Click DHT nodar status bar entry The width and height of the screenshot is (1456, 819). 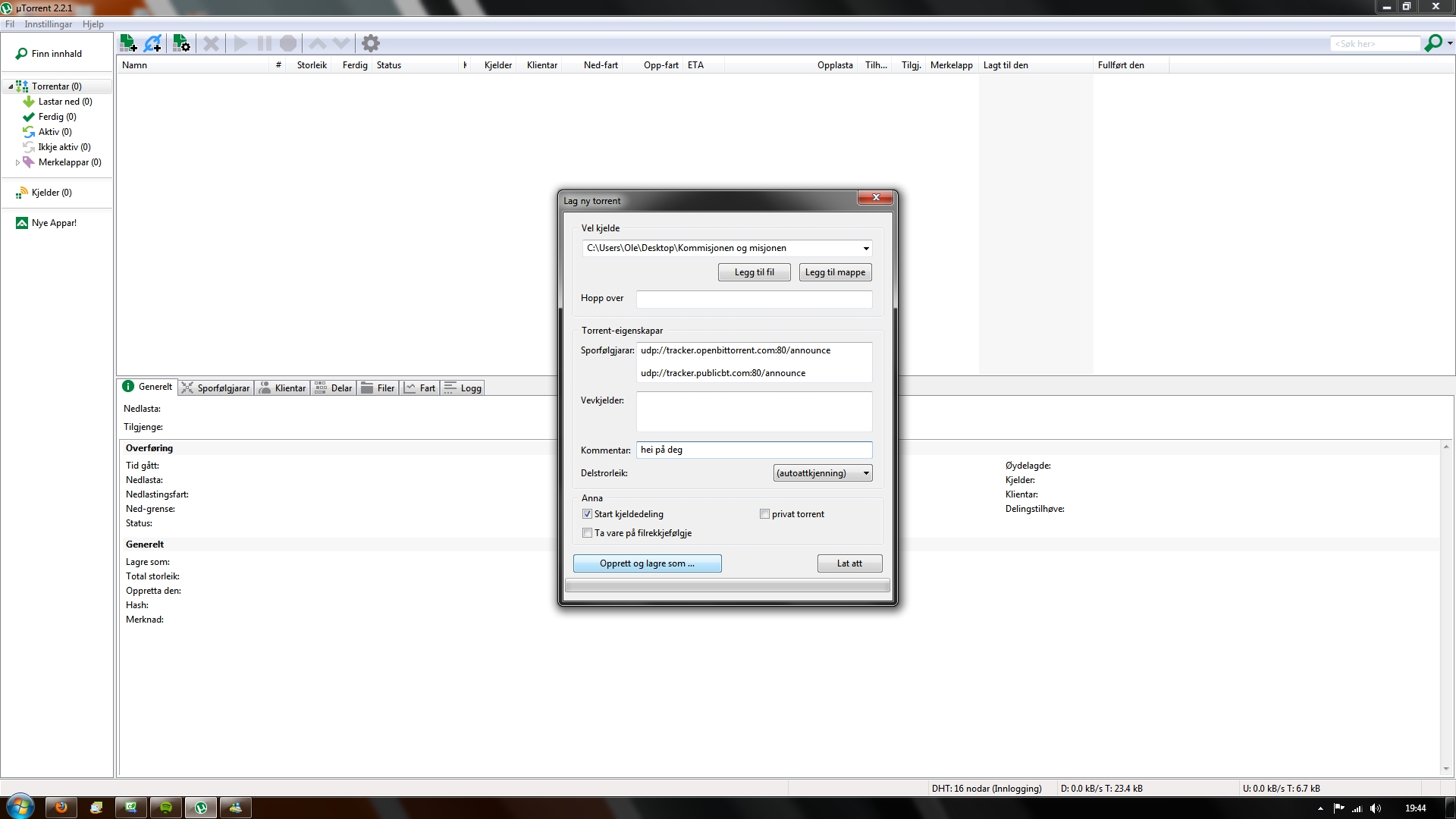[986, 789]
